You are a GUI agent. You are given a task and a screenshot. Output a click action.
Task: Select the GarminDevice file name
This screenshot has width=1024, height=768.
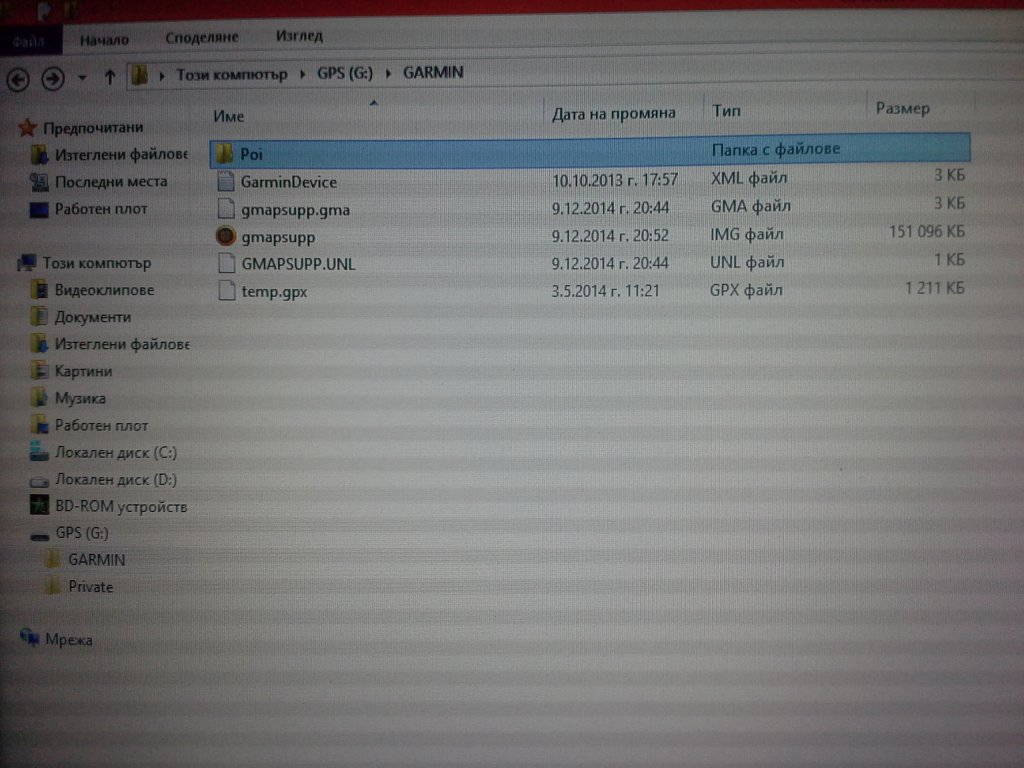coord(289,182)
